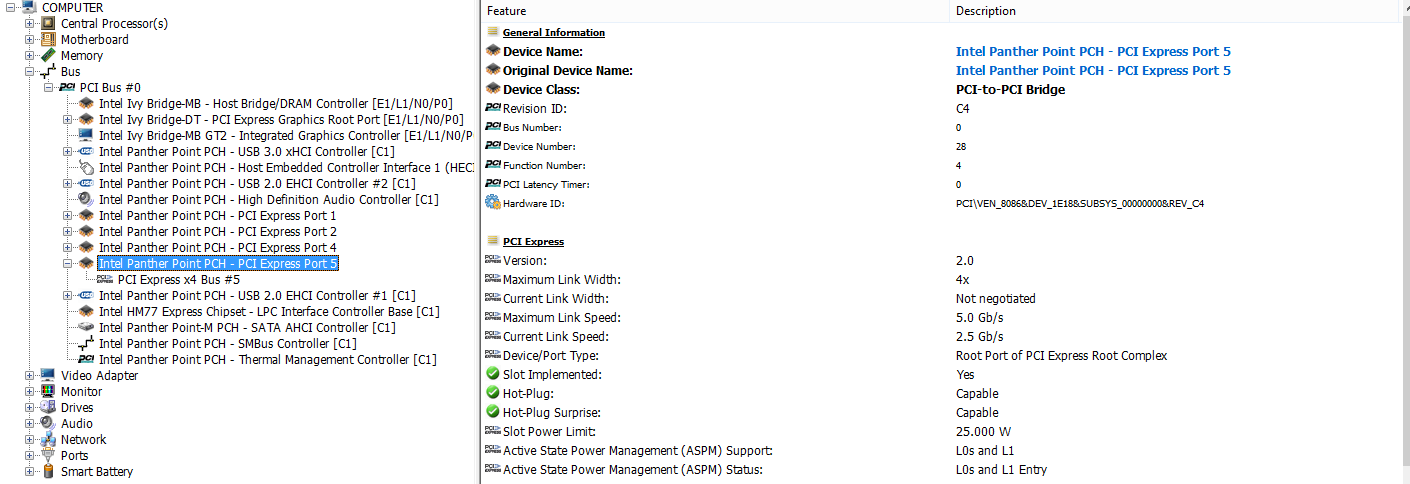The width and height of the screenshot is (1410, 484).
Task: Select PCI Express Port 4 tree item
Action: tap(217, 247)
